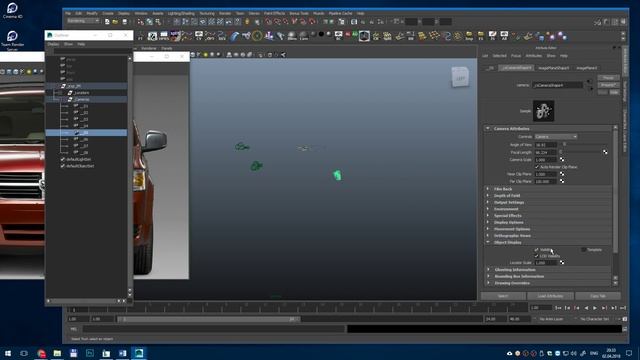This screenshot has width=640, height=360.
Task: Click the Copy Tab button
Action: (x=598, y=296)
